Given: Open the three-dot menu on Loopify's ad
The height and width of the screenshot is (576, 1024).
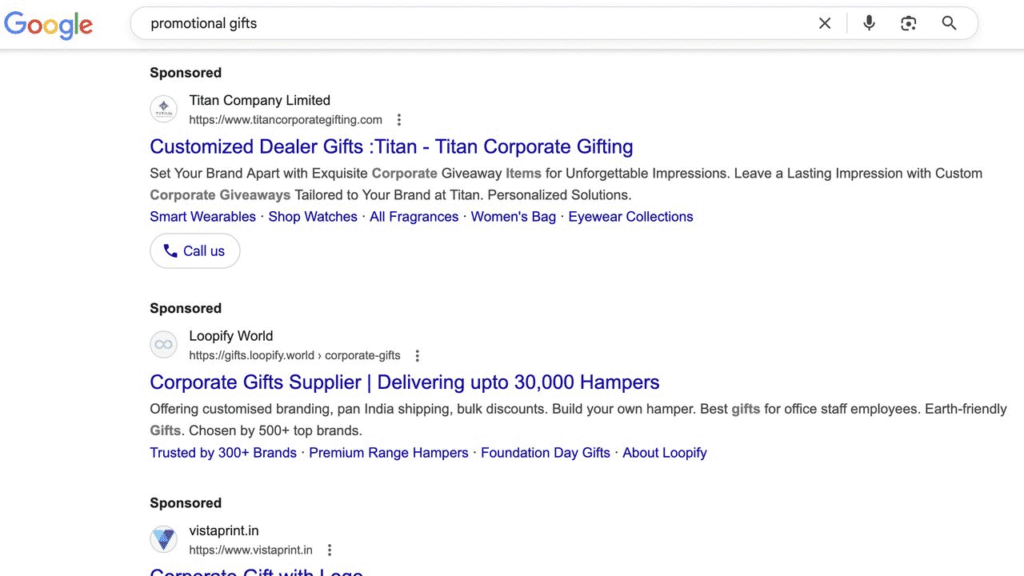Looking at the screenshot, I should [x=417, y=355].
